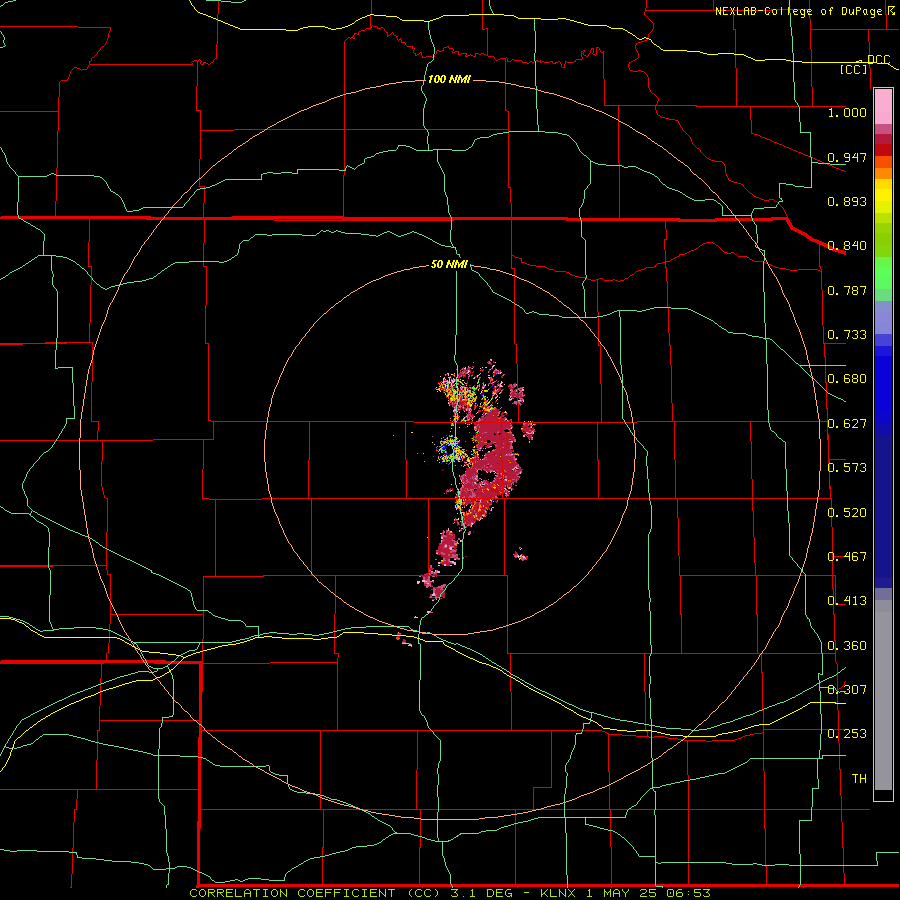900x900 pixels.
Task: Click the 0.520 color scale value
Action: point(847,513)
